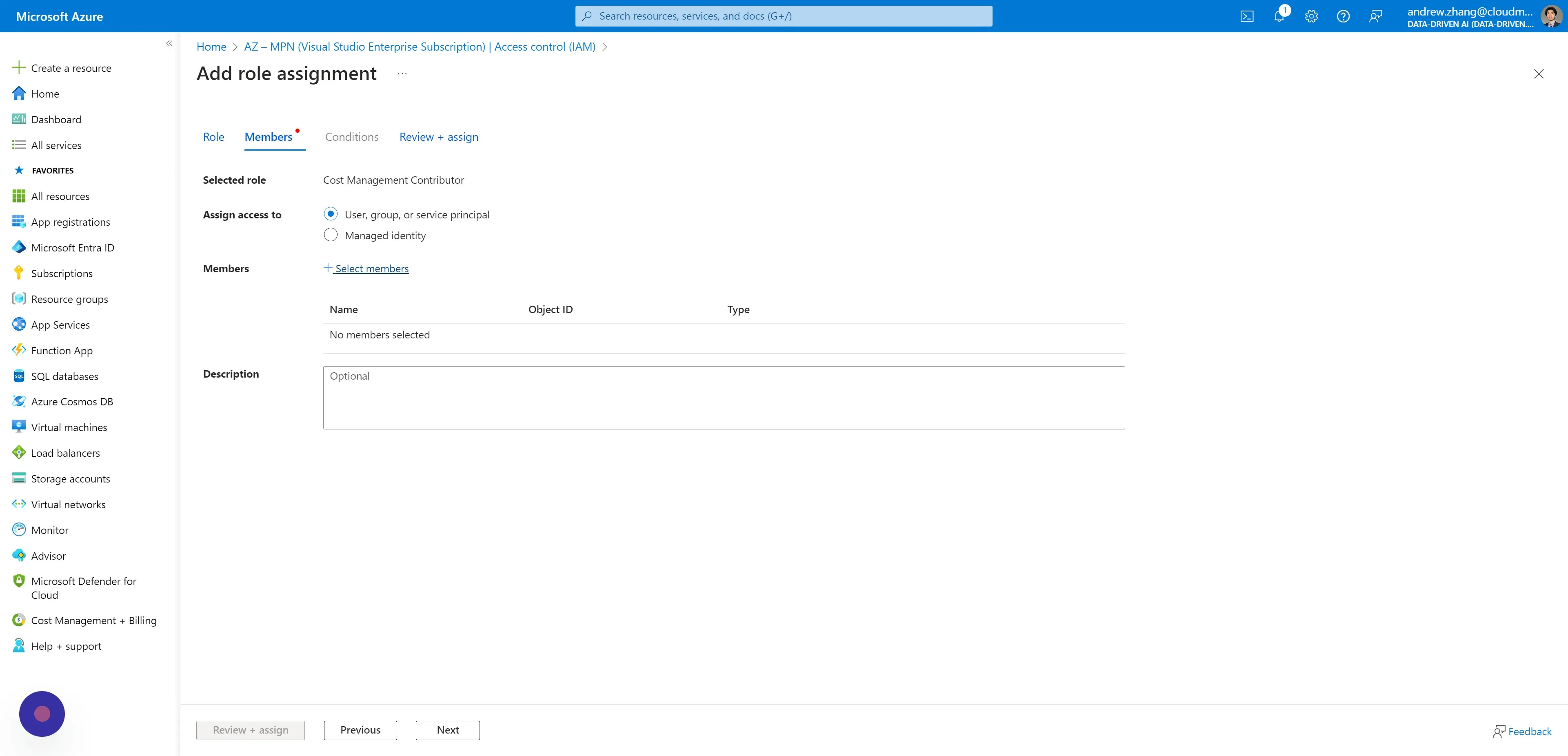Viewport: 1568px width, 756px height.
Task: Open Cloud Shell from the top bar
Action: (x=1247, y=16)
